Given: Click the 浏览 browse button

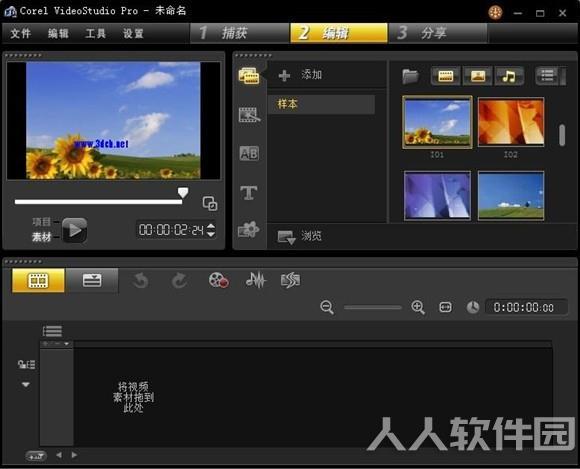Looking at the screenshot, I should click(311, 236).
